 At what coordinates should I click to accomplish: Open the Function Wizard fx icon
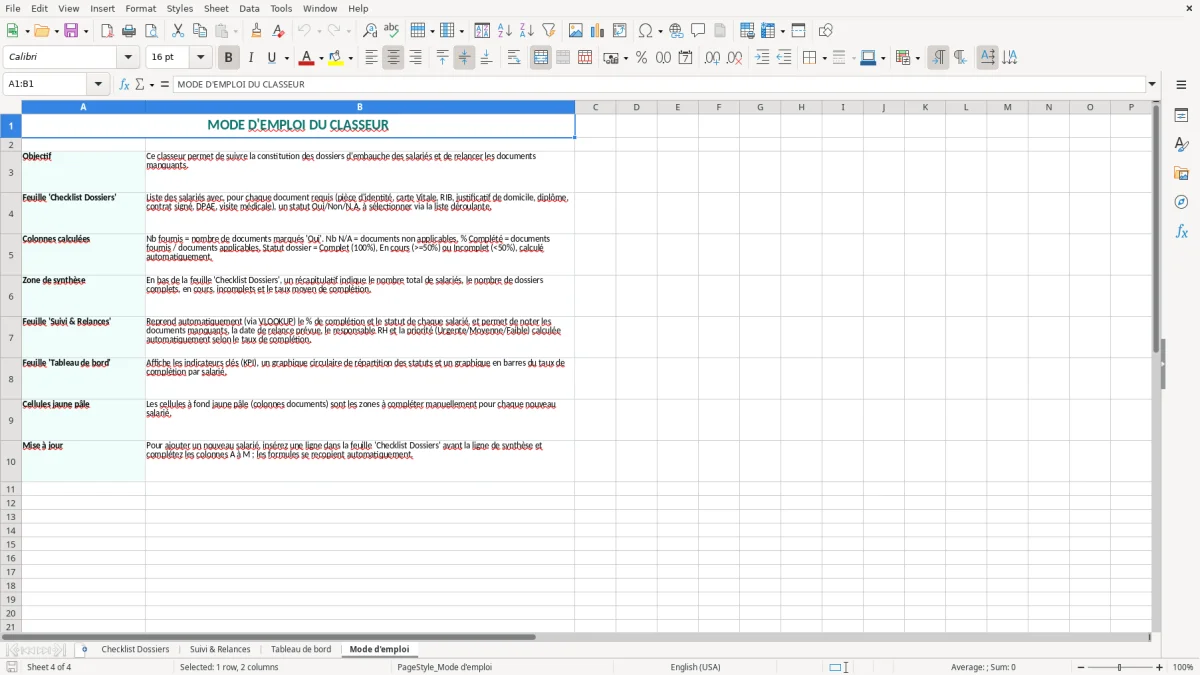pos(125,85)
